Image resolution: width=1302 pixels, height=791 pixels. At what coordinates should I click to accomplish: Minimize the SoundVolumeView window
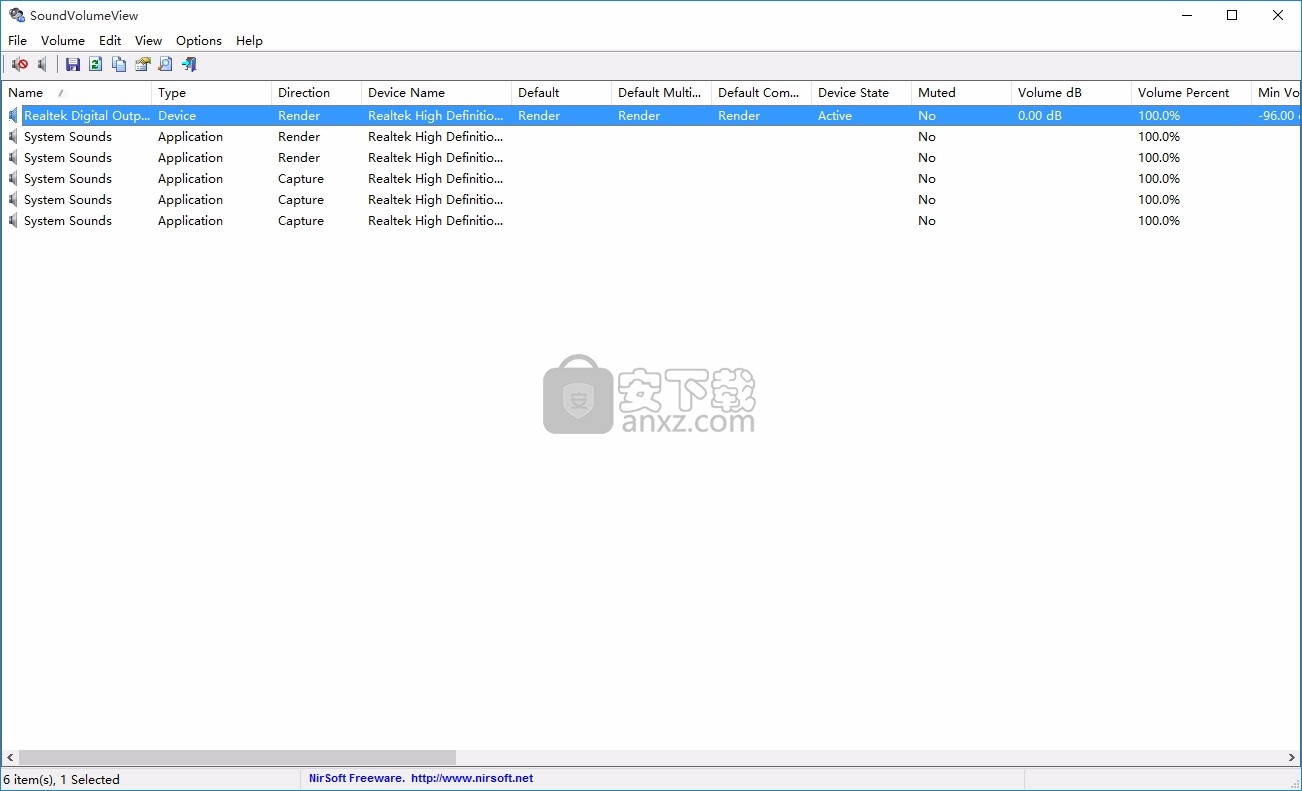tap(1186, 15)
